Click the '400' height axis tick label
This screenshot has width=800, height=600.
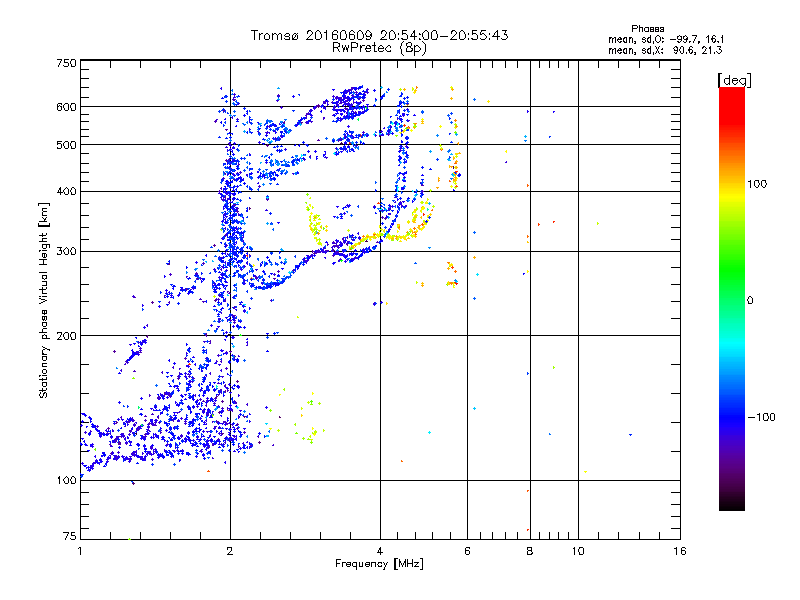[x=66, y=192]
